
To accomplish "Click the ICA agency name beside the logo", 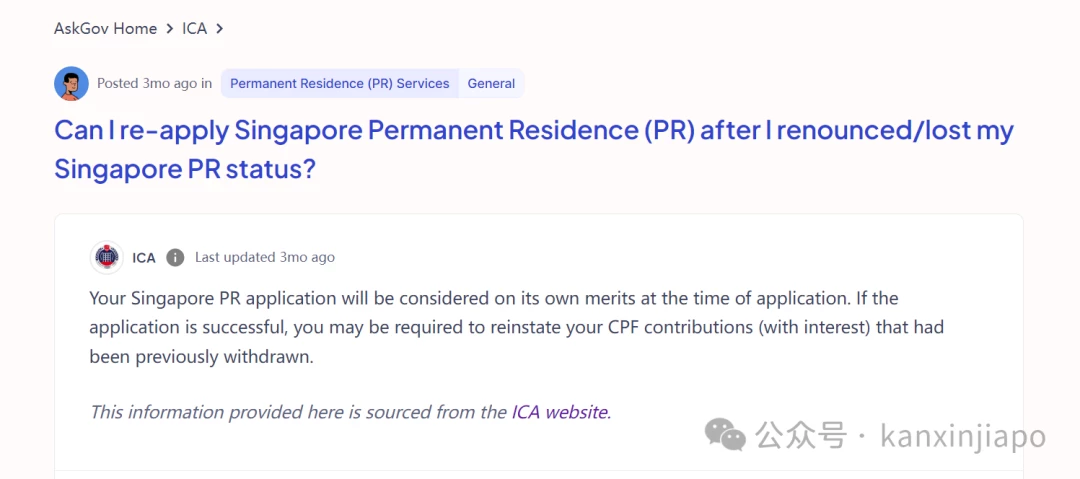I will (x=144, y=258).
